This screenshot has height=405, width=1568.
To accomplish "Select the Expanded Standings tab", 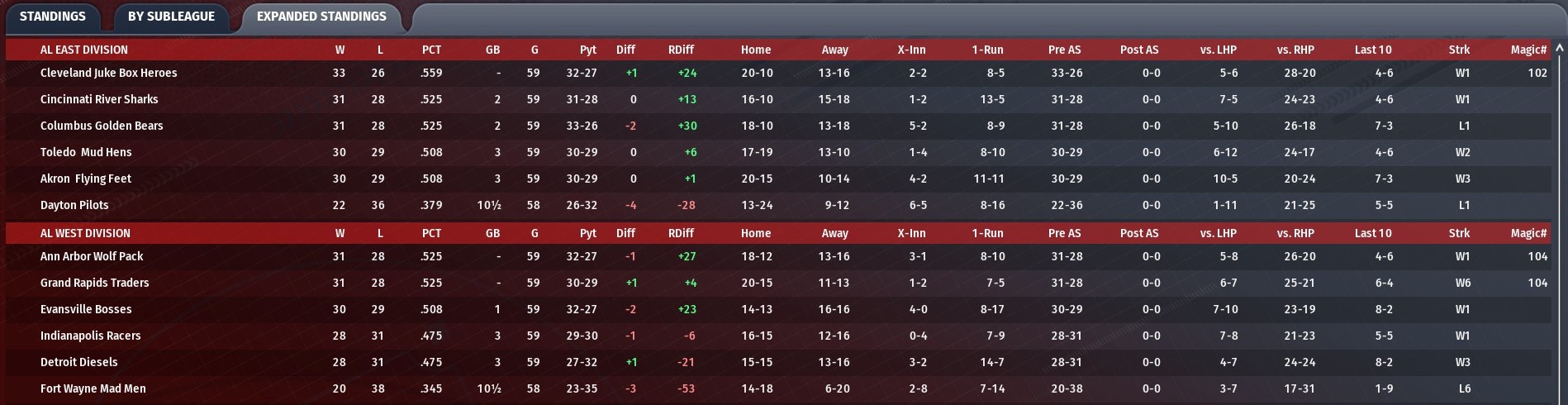I will click(x=321, y=17).
